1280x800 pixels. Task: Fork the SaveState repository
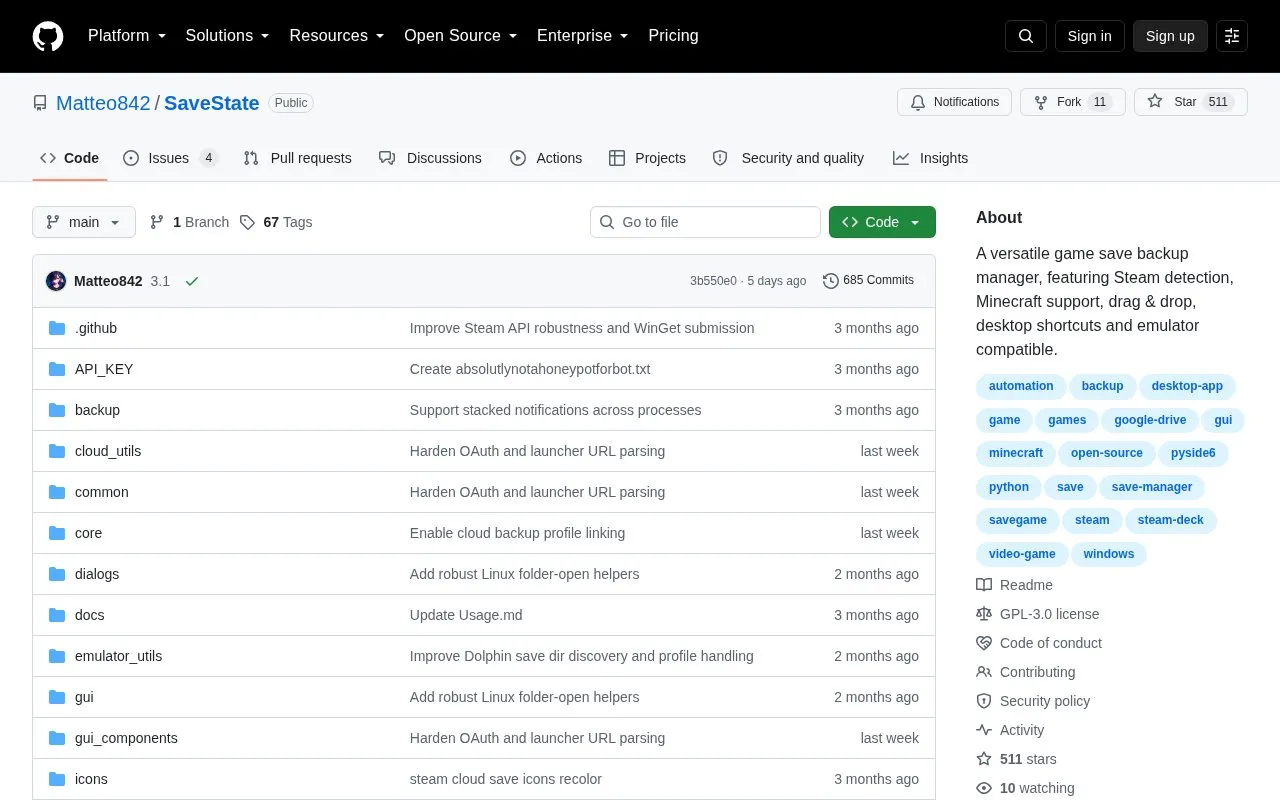point(1073,102)
